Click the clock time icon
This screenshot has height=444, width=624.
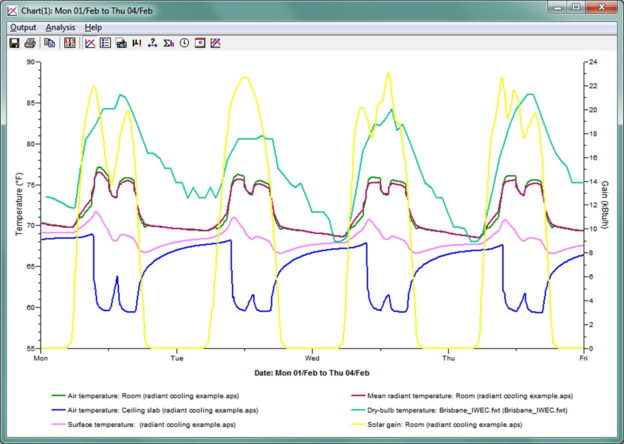[184, 44]
